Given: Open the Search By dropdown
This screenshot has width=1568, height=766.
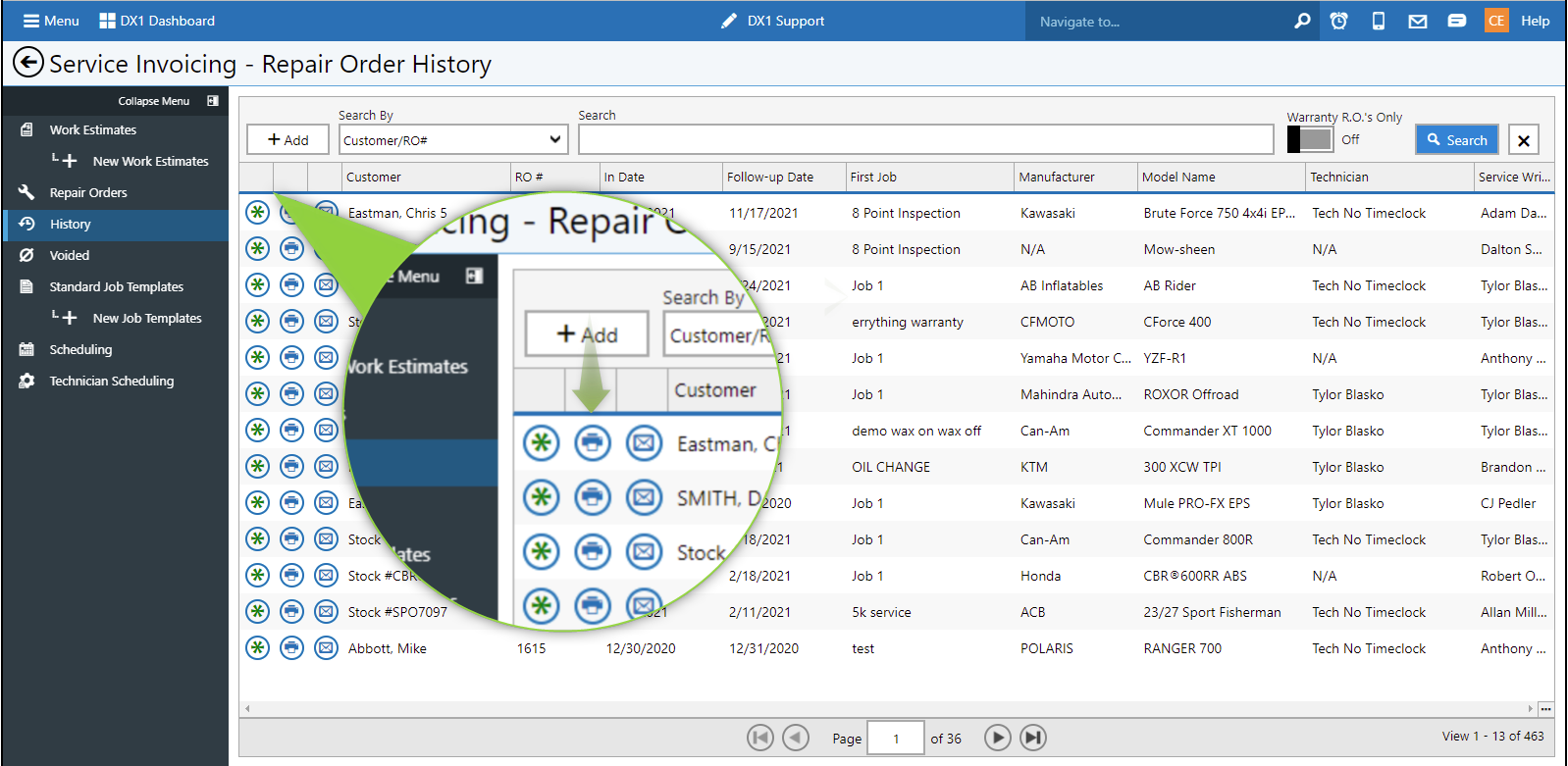Looking at the screenshot, I should coord(454,139).
